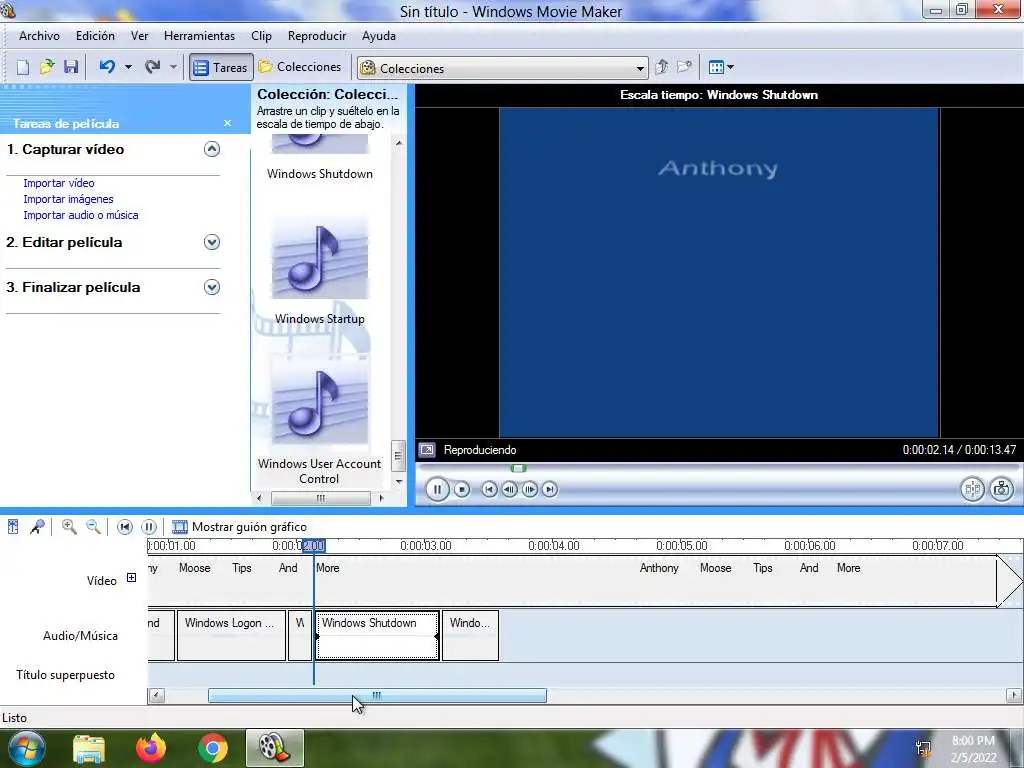Step to the previous frame in the monitor
This screenshot has height=768, width=1024.
(x=509, y=489)
